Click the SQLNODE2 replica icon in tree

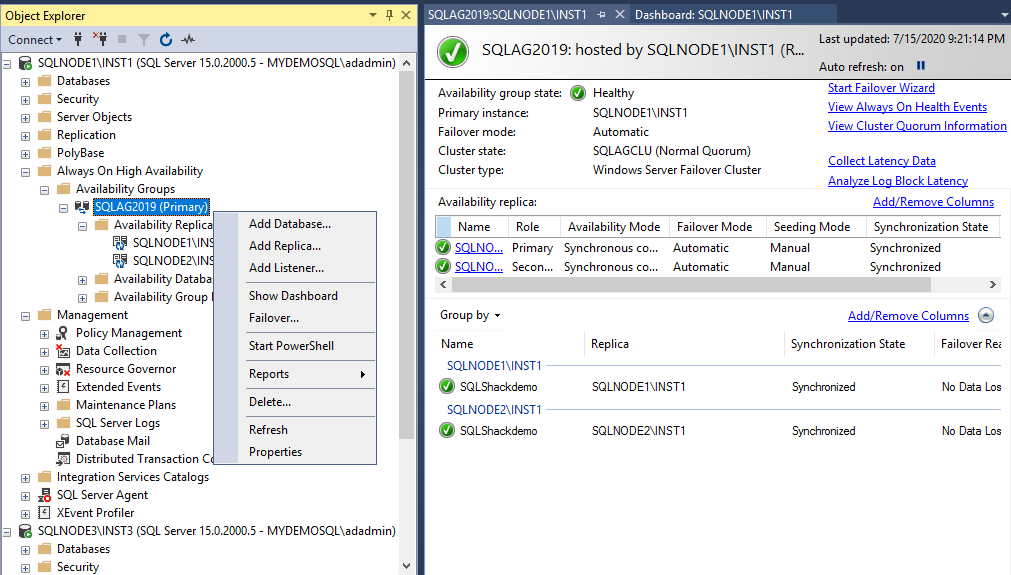tap(119, 260)
